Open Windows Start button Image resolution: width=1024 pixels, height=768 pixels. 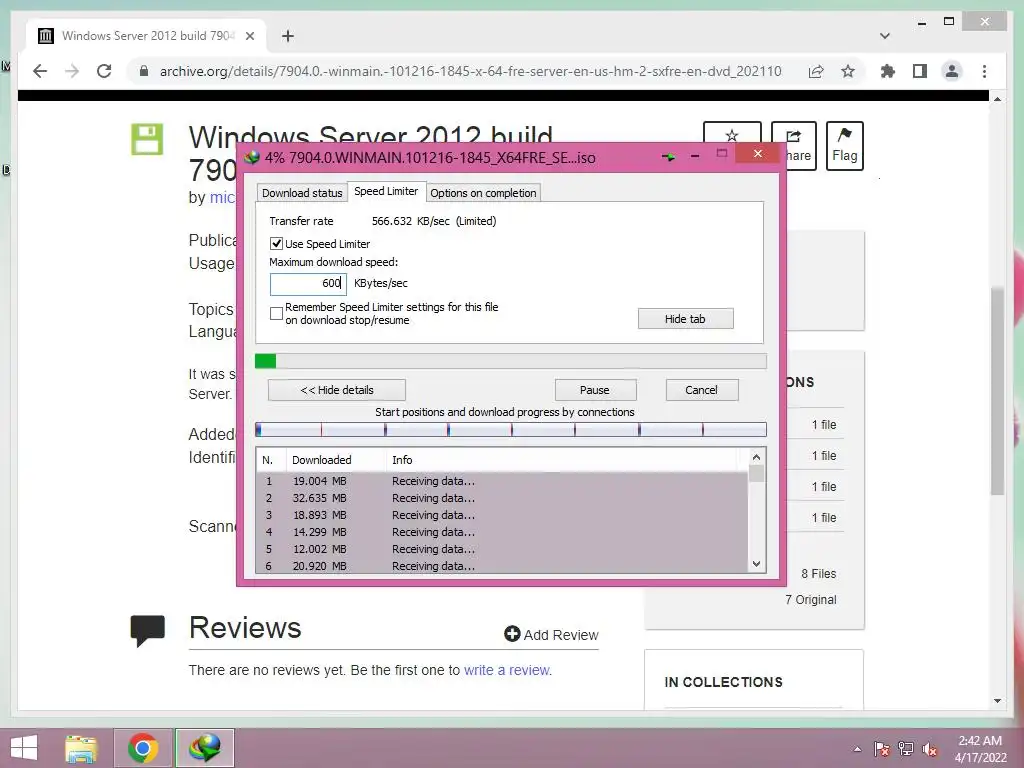point(24,748)
